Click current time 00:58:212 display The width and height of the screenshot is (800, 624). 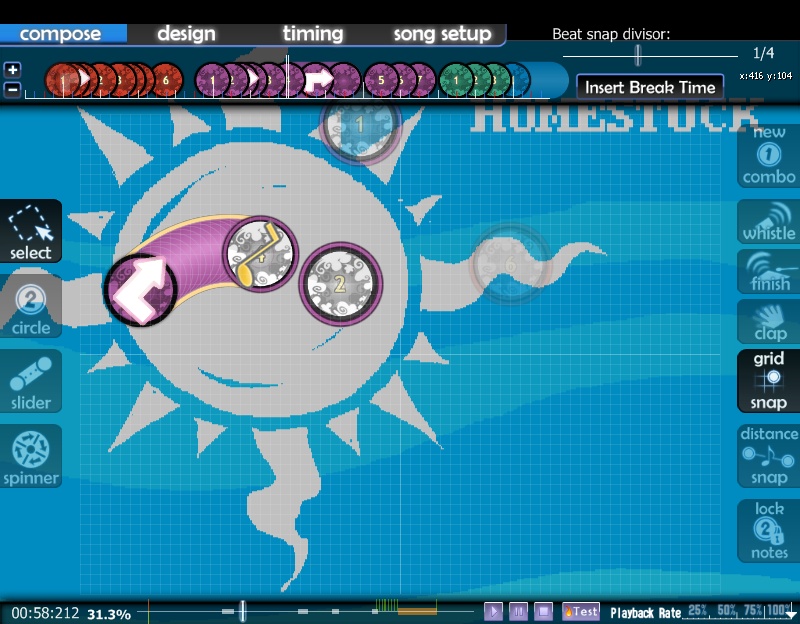pos(45,613)
